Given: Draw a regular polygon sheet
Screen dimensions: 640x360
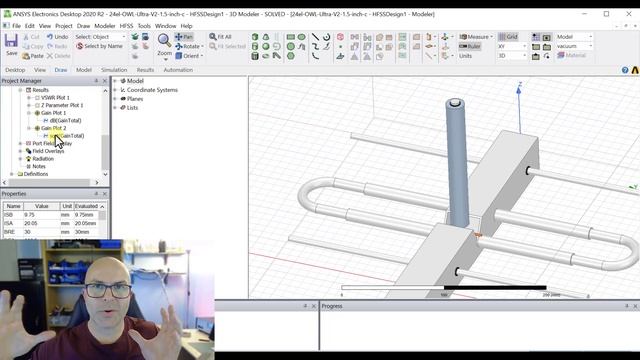Looking at the screenshot, I should [291, 56].
